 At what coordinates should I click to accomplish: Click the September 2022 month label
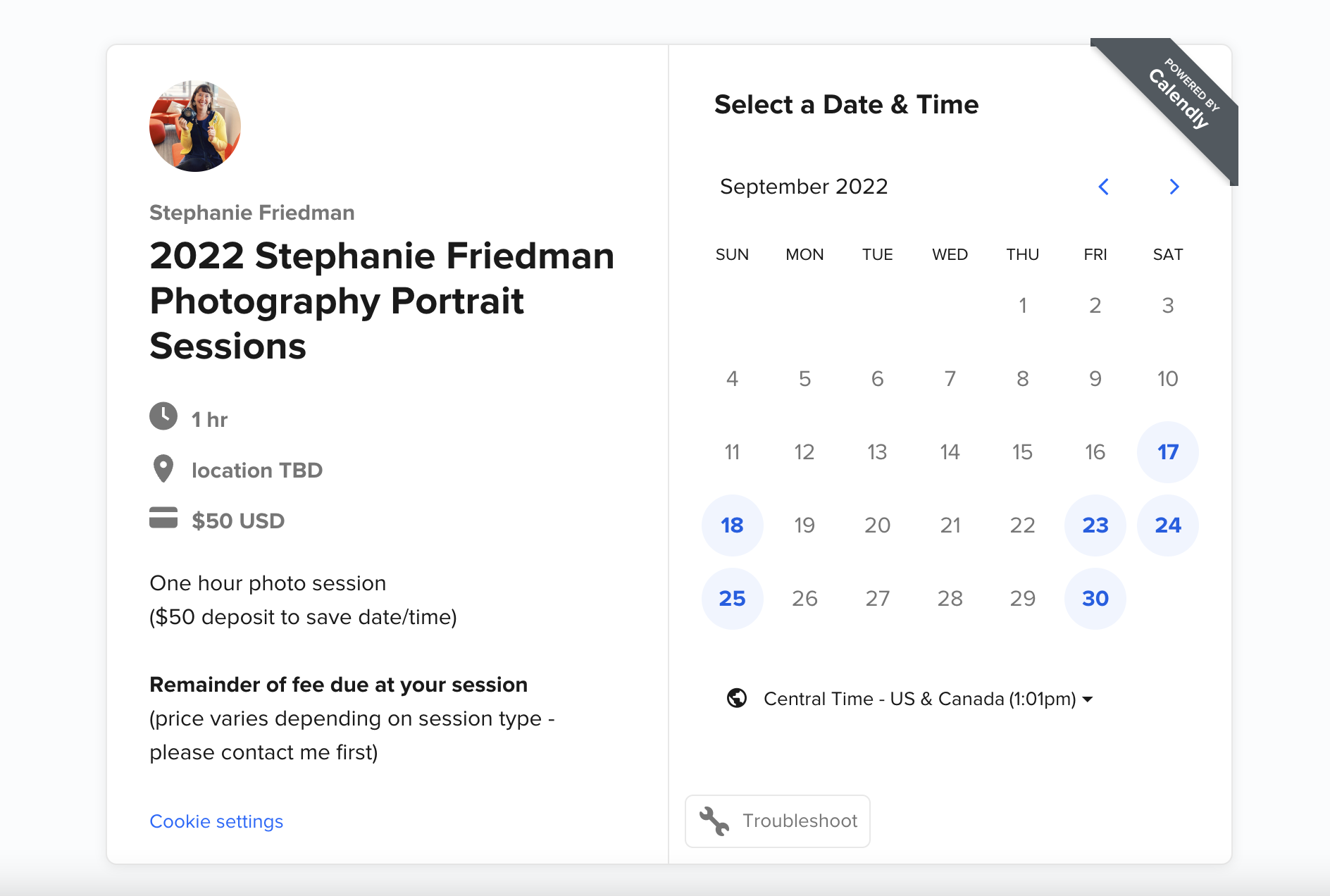pyautogui.click(x=804, y=187)
